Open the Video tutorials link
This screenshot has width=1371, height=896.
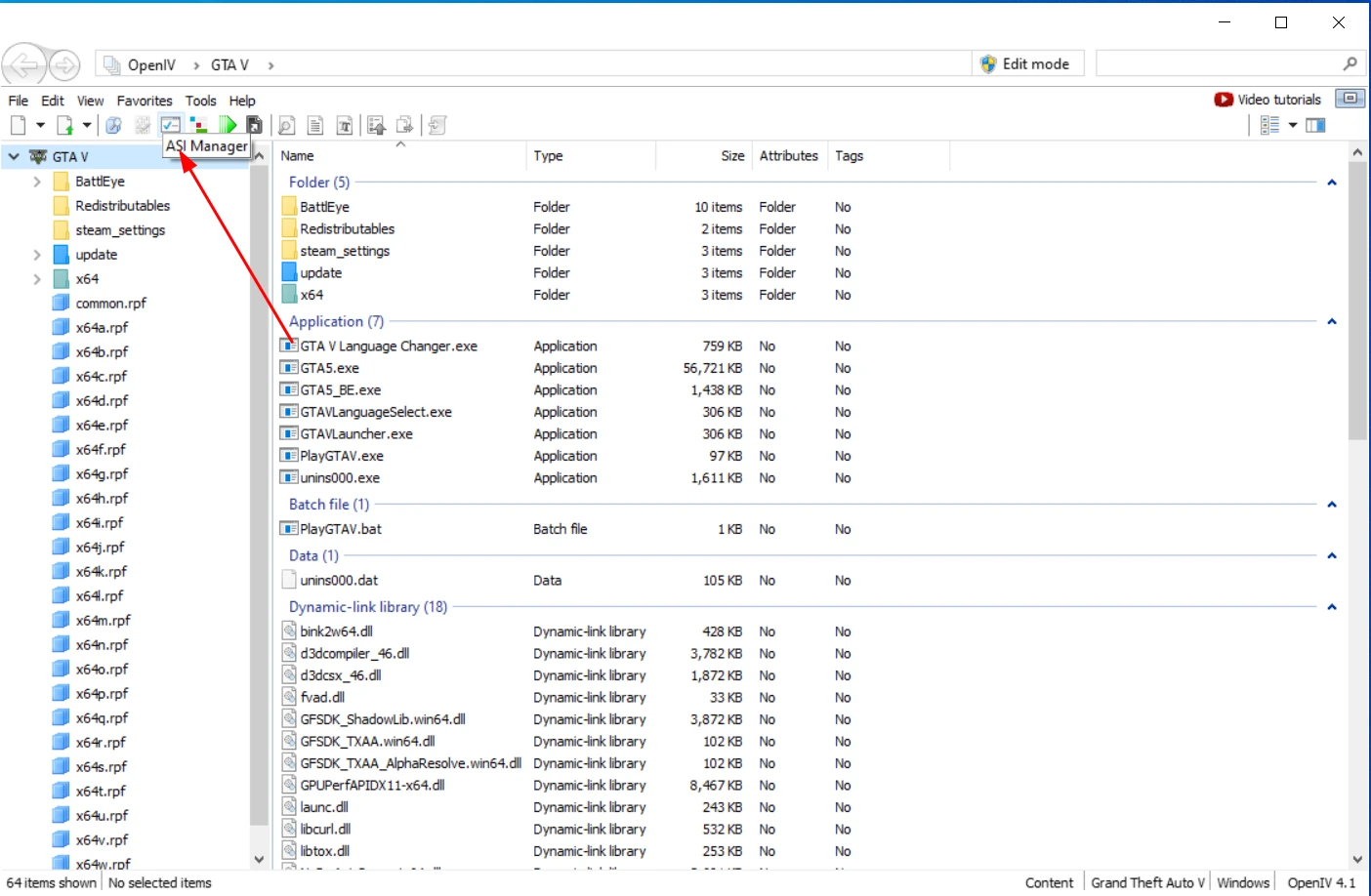click(1267, 100)
